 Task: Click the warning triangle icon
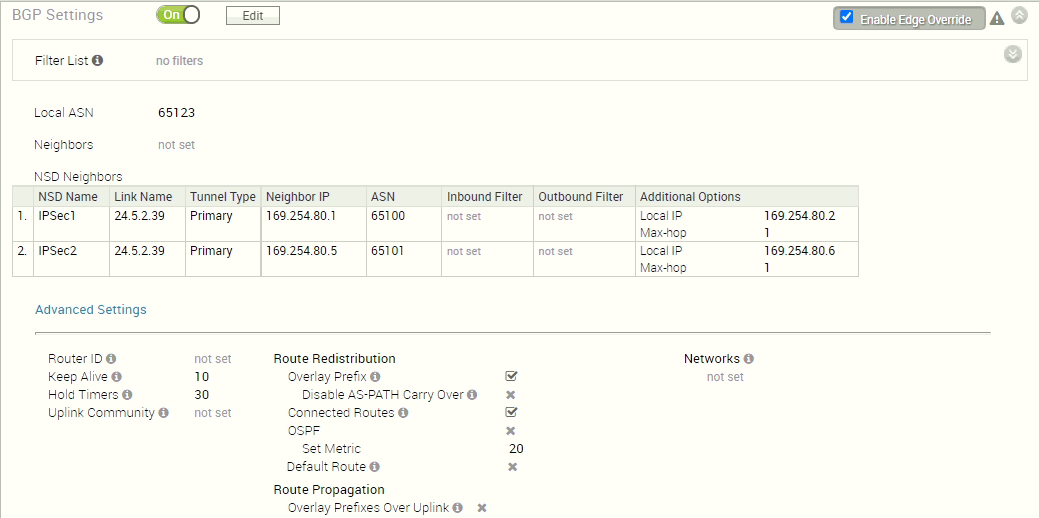click(997, 18)
